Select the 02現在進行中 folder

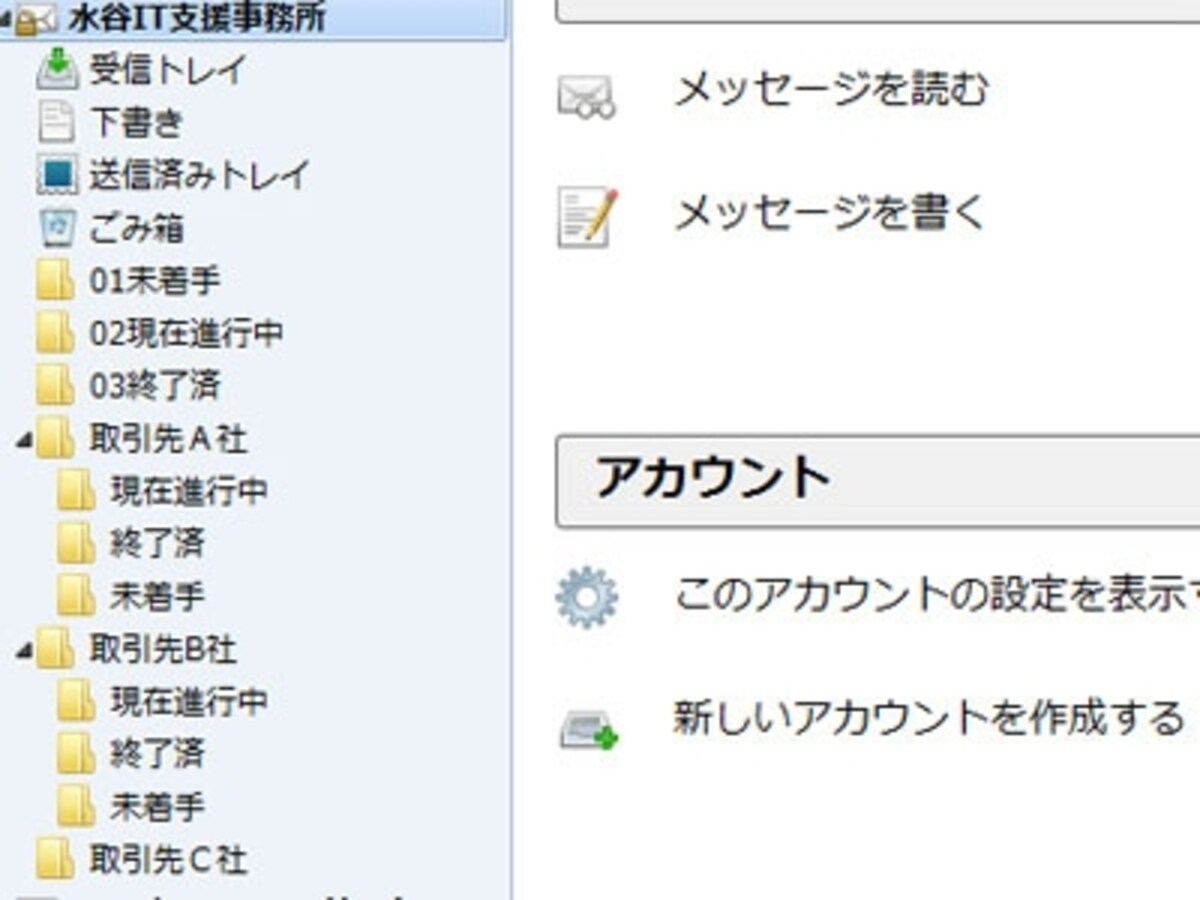coord(186,333)
